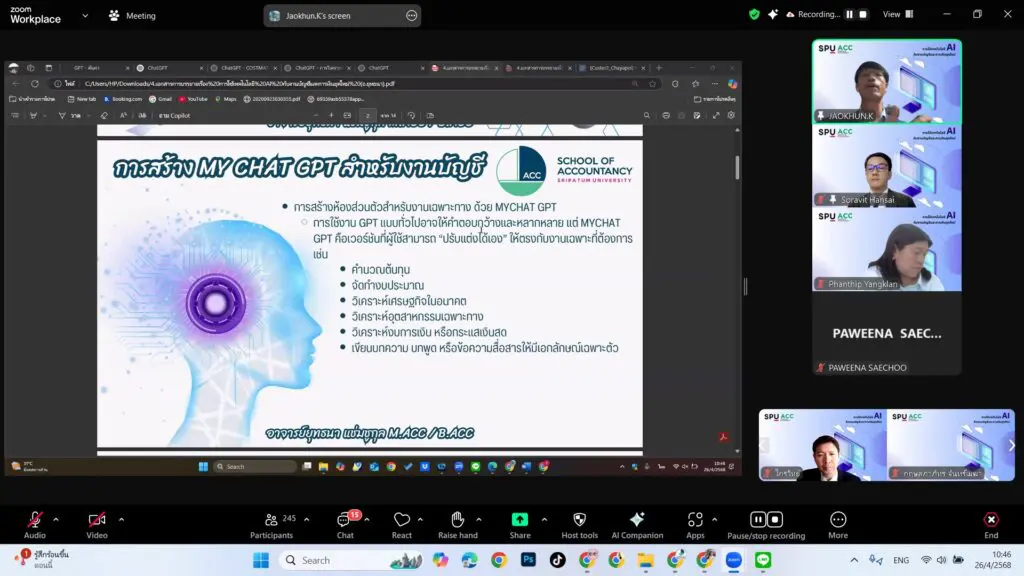Stop recording from the bottom toolbar

(x=775, y=519)
